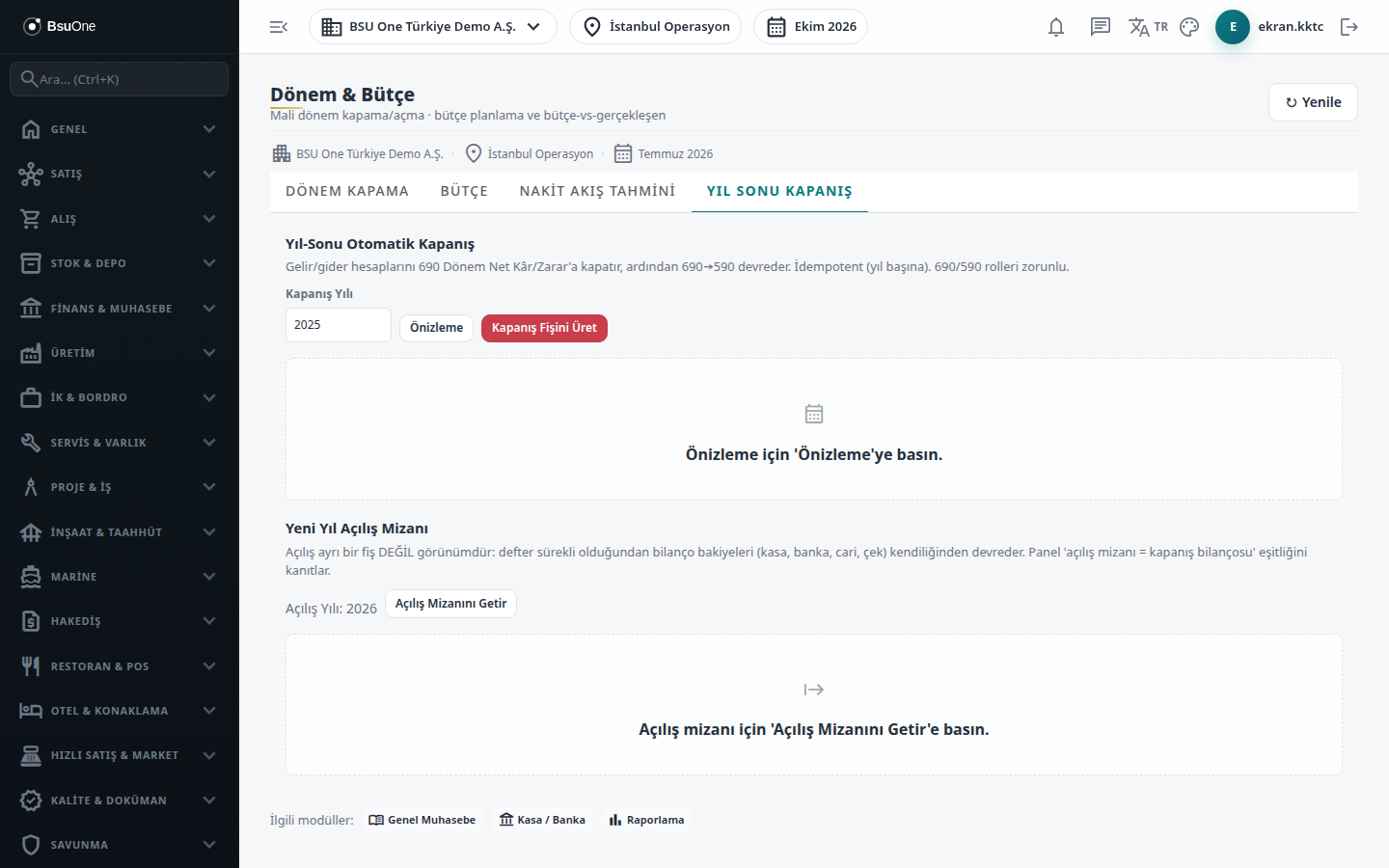
Task: Click the Kapanış Yılı input field
Action: pos(339,325)
